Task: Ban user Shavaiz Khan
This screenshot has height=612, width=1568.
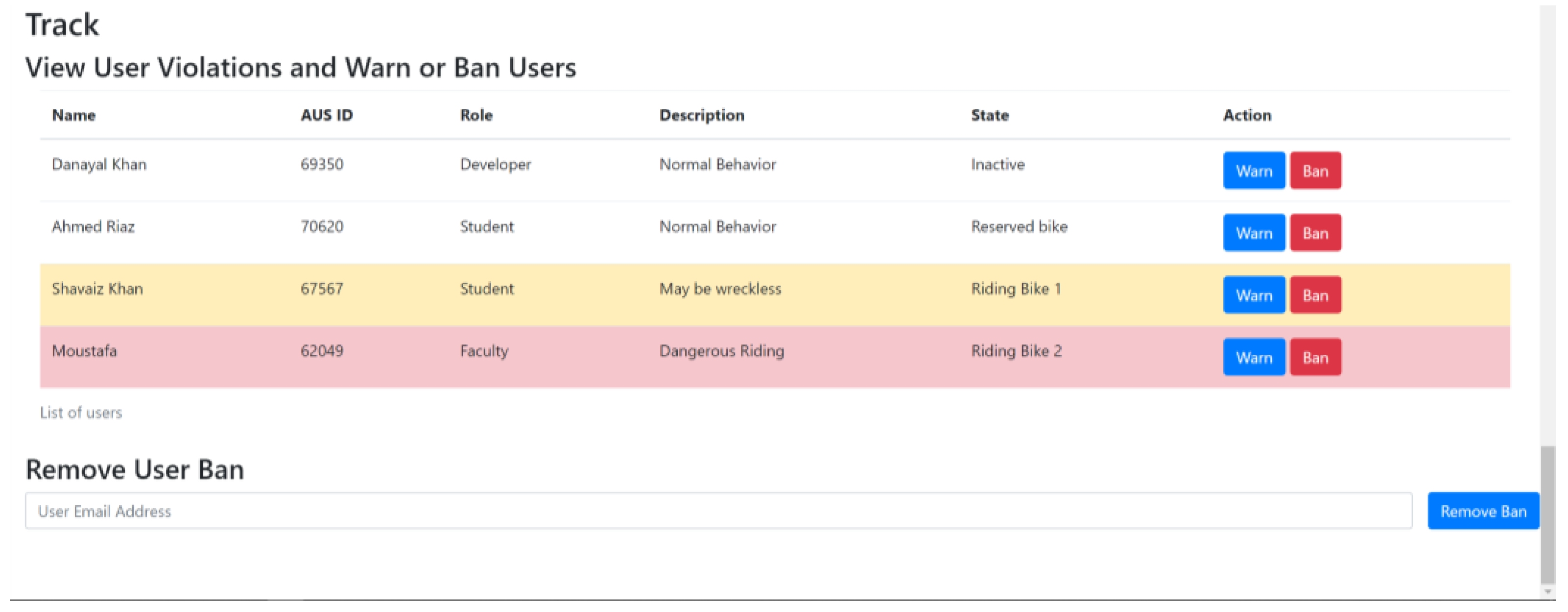Action: [x=1315, y=295]
